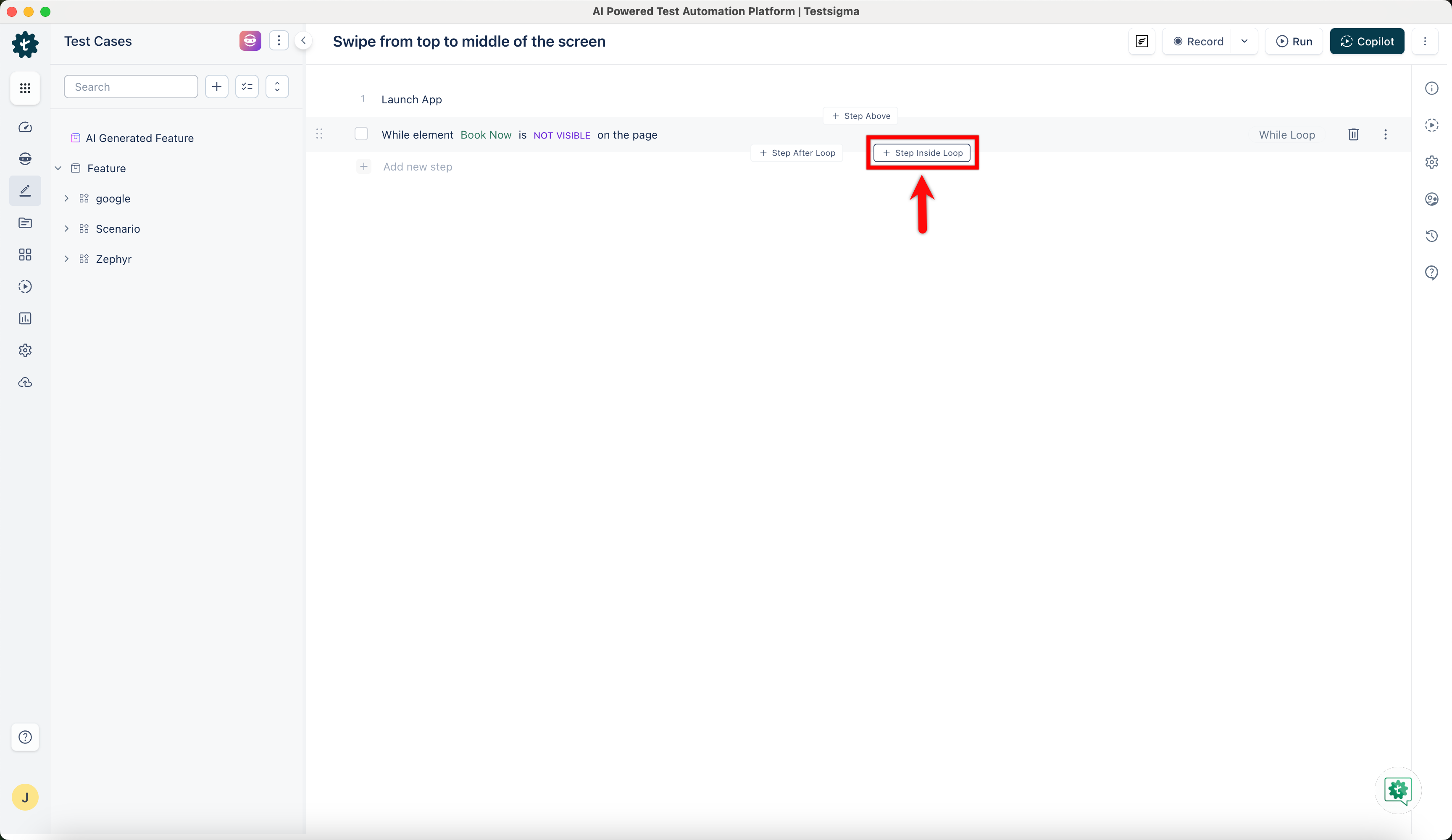
Task: Collapse the Feature folder chevron
Action: (x=58, y=168)
